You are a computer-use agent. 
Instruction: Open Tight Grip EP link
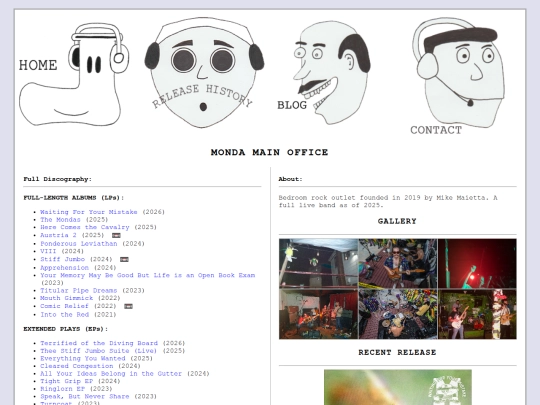coord(66,381)
